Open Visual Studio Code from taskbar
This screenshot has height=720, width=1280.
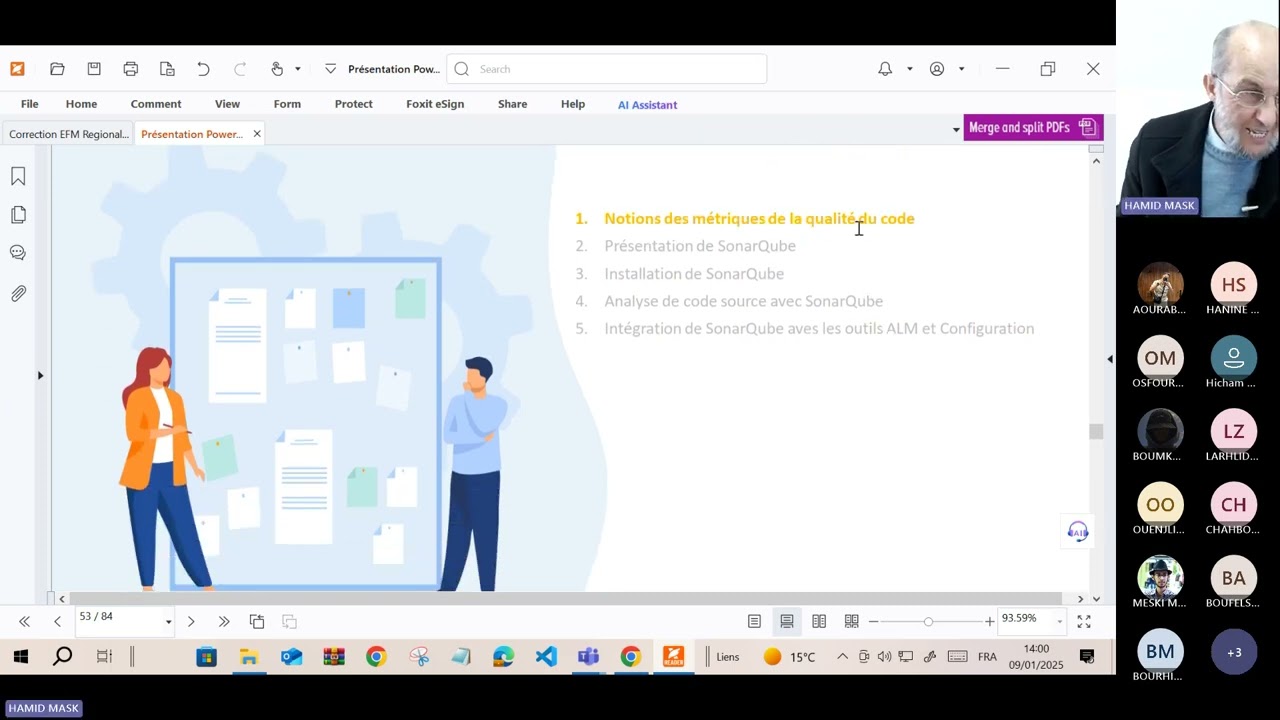pyautogui.click(x=546, y=657)
